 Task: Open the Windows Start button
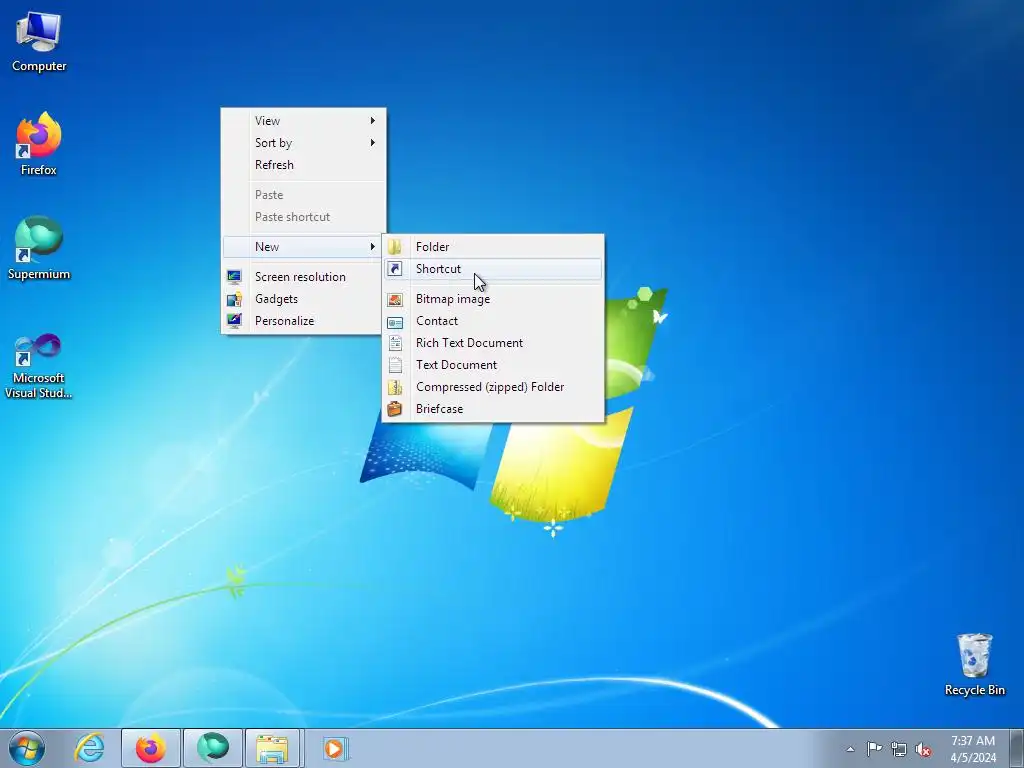coord(27,748)
